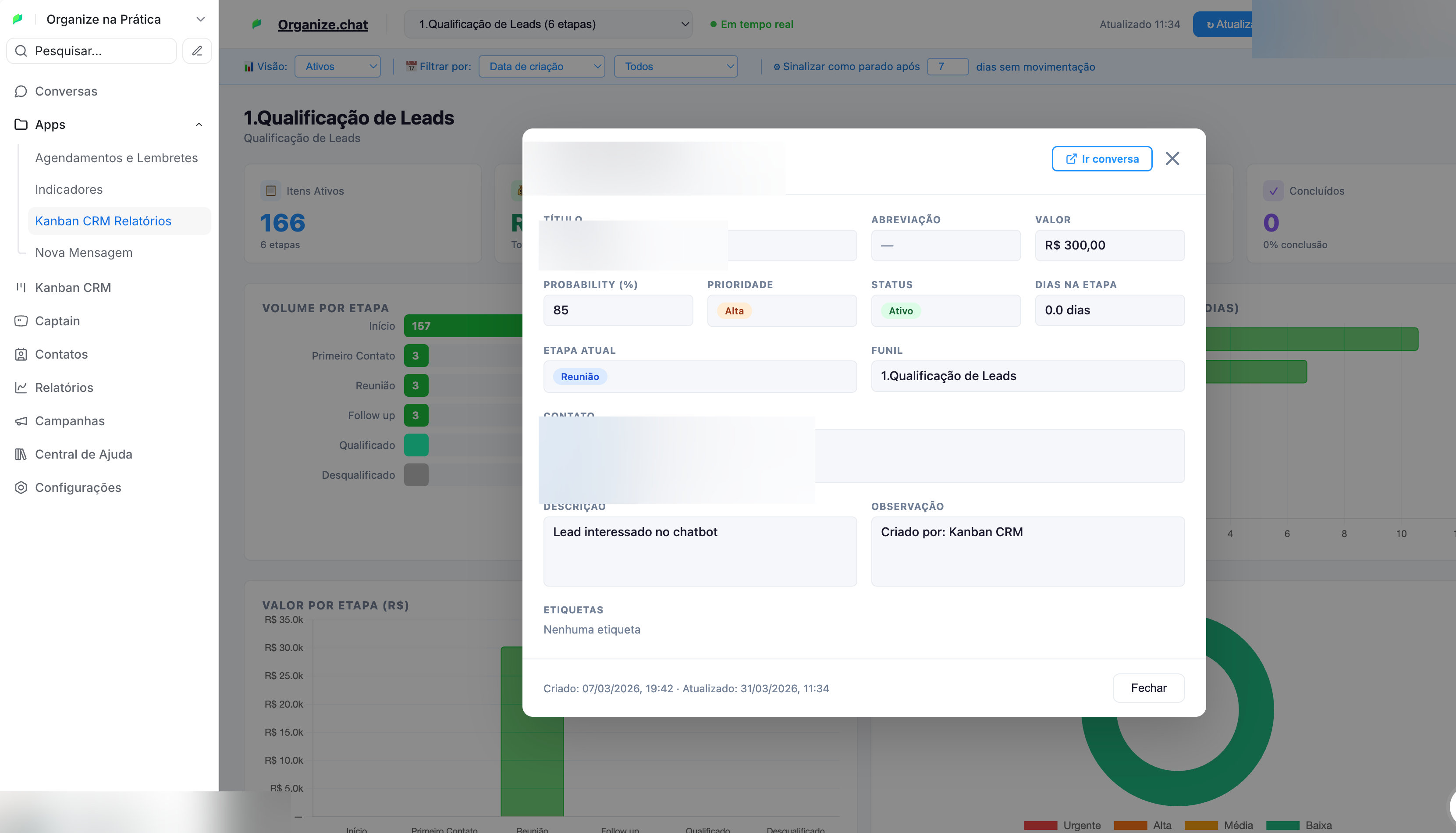Click the Desqualificado gray bar
This screenshot has height=833, width=1456.
416,475
